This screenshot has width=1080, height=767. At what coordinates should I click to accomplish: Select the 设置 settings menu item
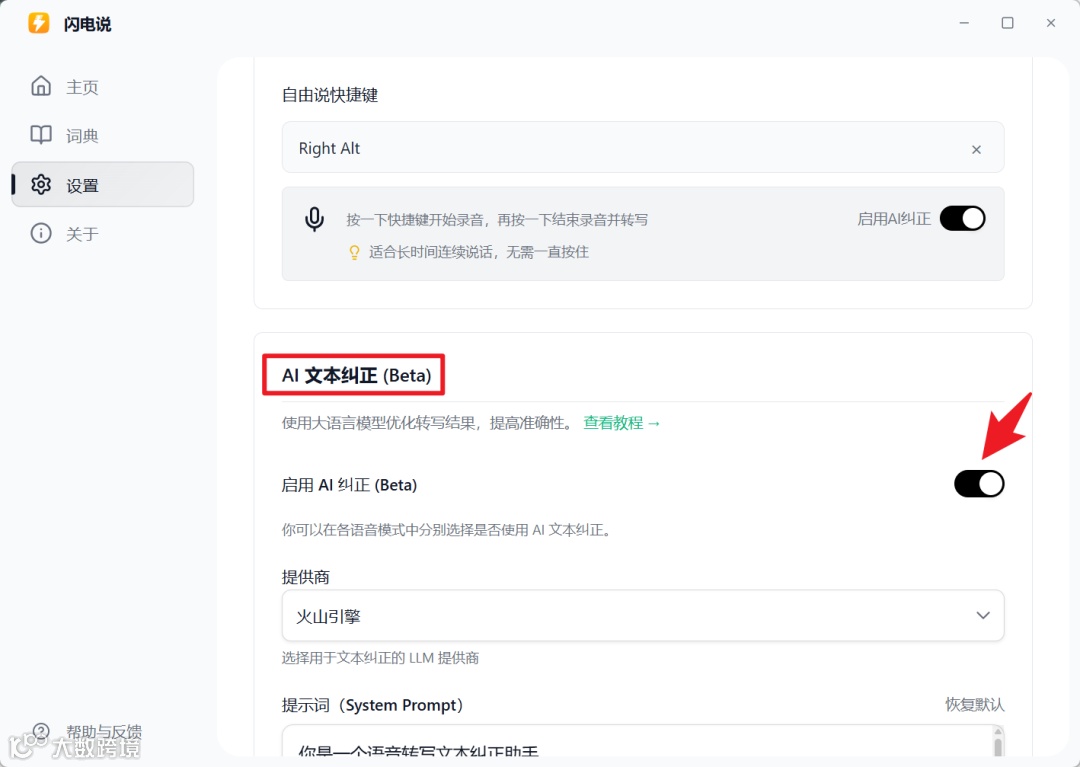pyautogui.click(x=102, y=185)
